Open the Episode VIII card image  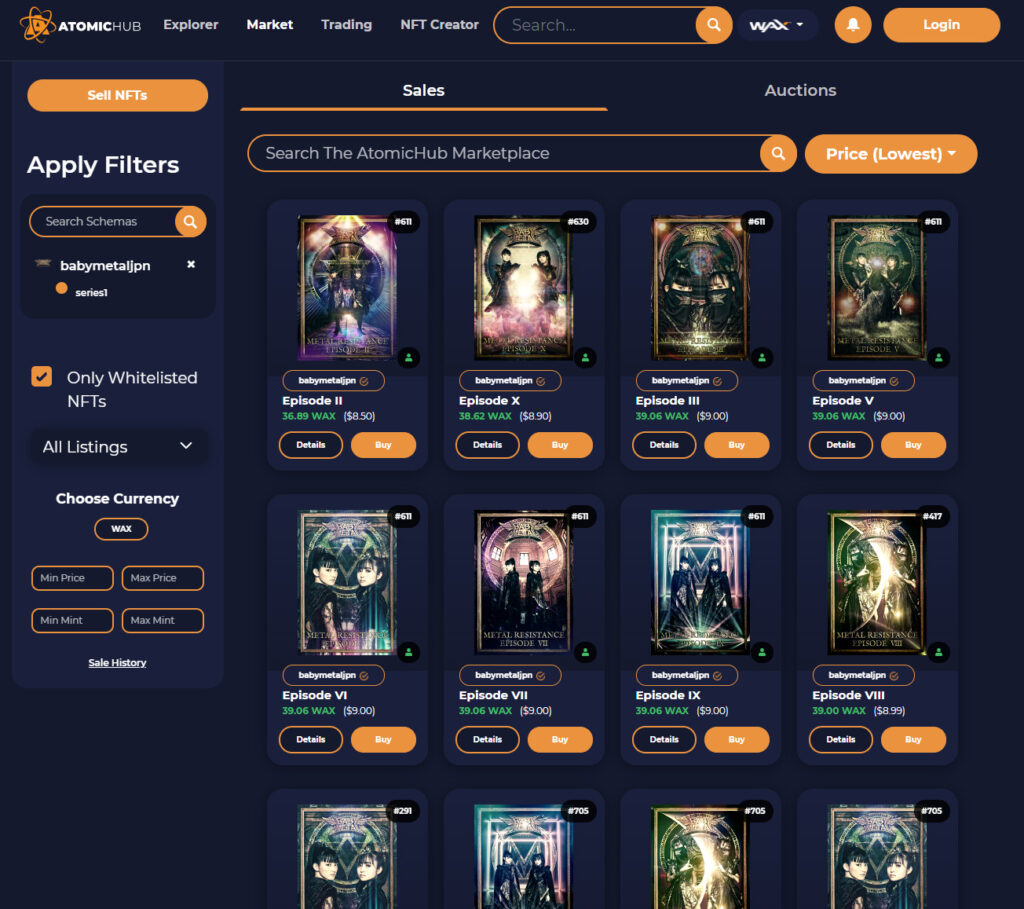point(877,582)
